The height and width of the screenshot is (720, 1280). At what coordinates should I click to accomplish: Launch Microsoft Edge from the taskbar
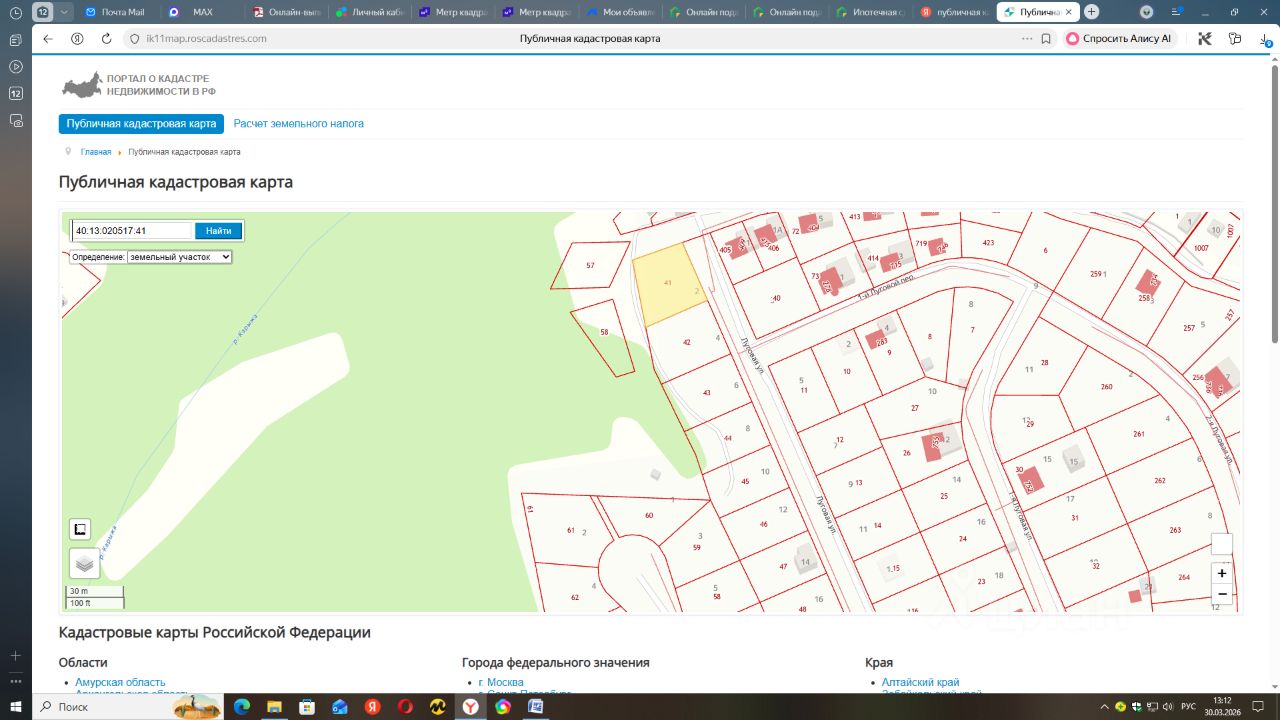[x=241, y=706]
